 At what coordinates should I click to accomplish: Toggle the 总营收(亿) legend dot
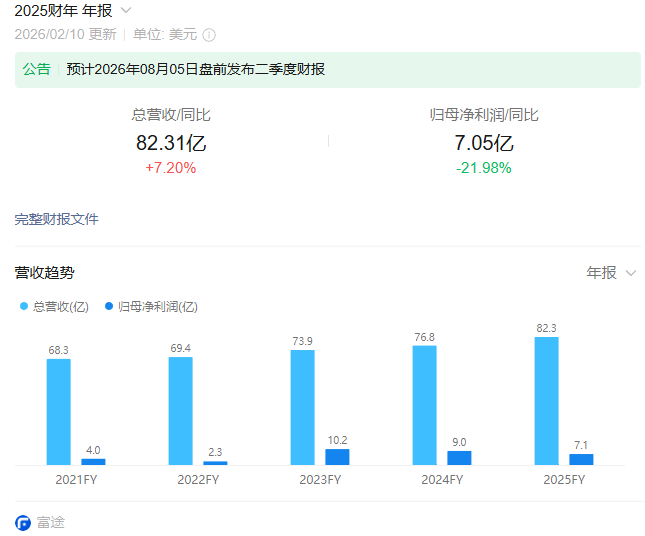[24, 306]
